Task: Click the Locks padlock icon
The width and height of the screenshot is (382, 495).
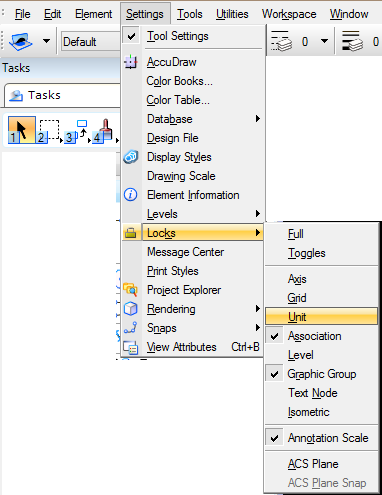Action: [131, 233]
